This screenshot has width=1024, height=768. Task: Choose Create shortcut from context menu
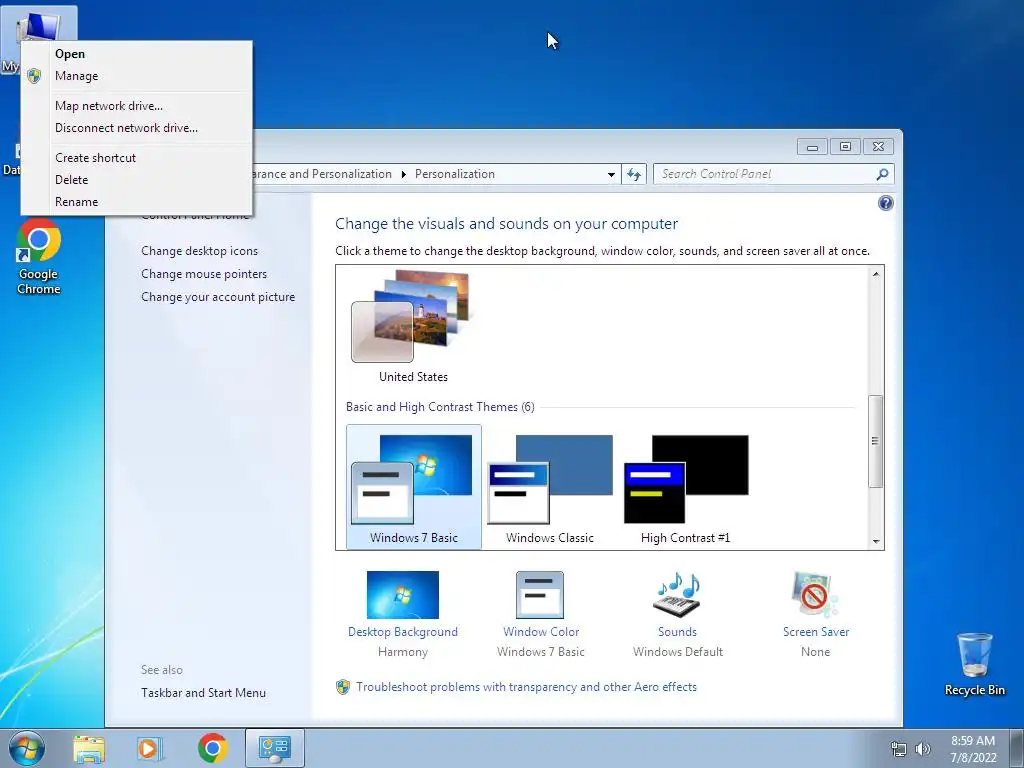[x=136, y=158]
